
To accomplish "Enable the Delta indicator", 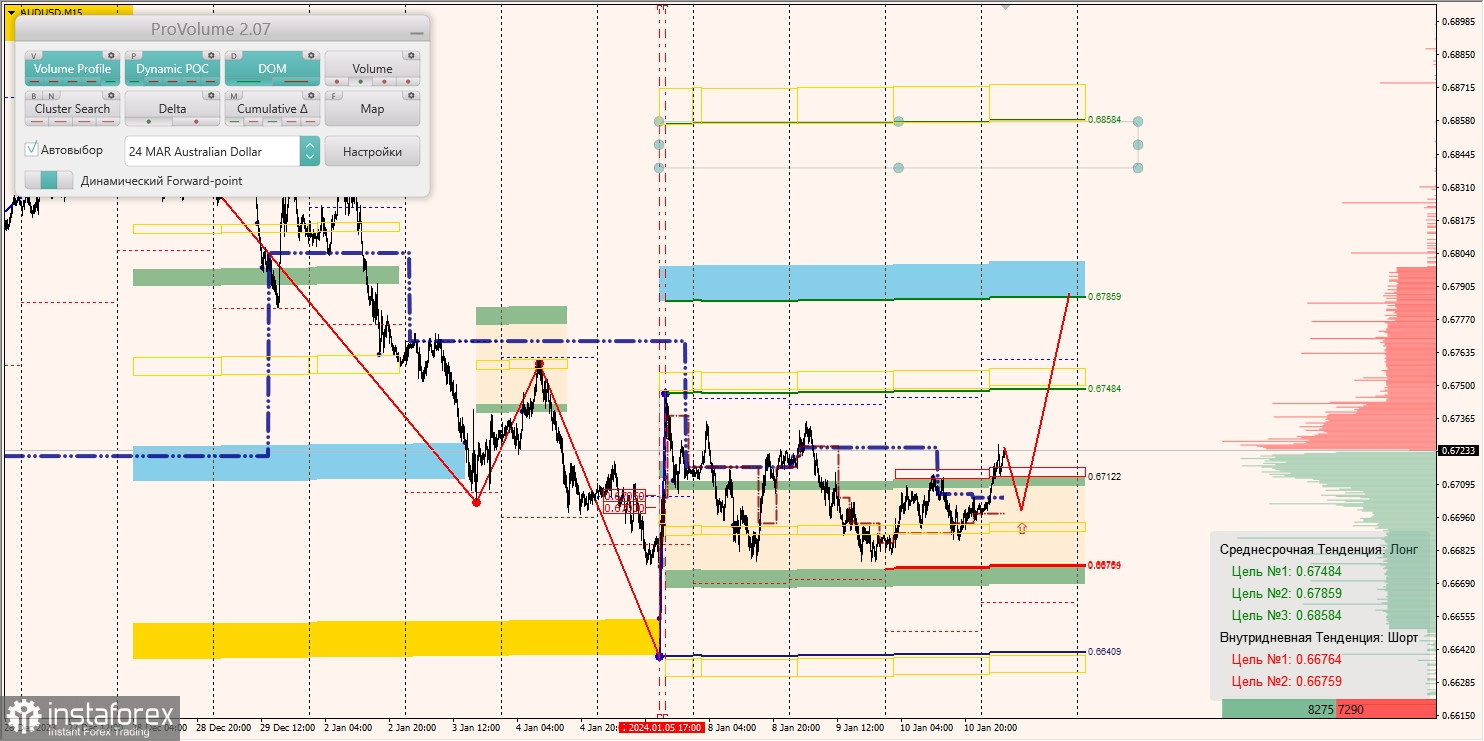I will [x=172, y=109].
